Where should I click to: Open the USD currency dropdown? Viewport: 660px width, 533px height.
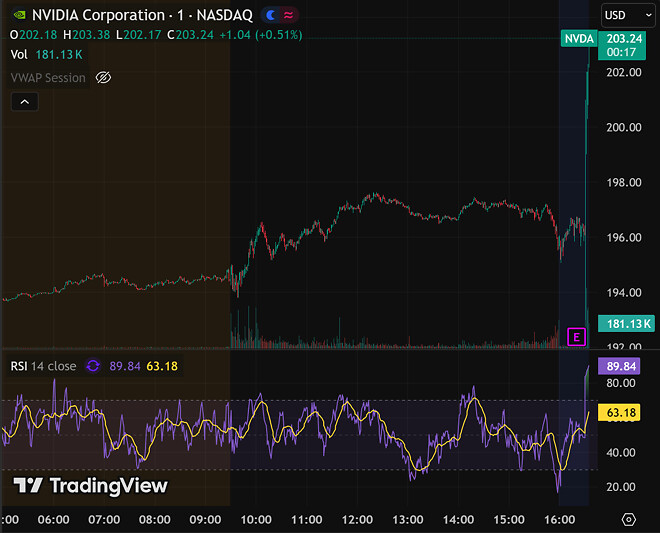[628, 16]
